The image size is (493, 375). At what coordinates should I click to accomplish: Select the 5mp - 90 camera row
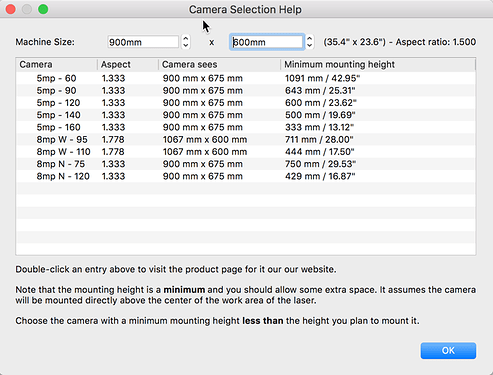pyautogui.click(x=246, y=91)
